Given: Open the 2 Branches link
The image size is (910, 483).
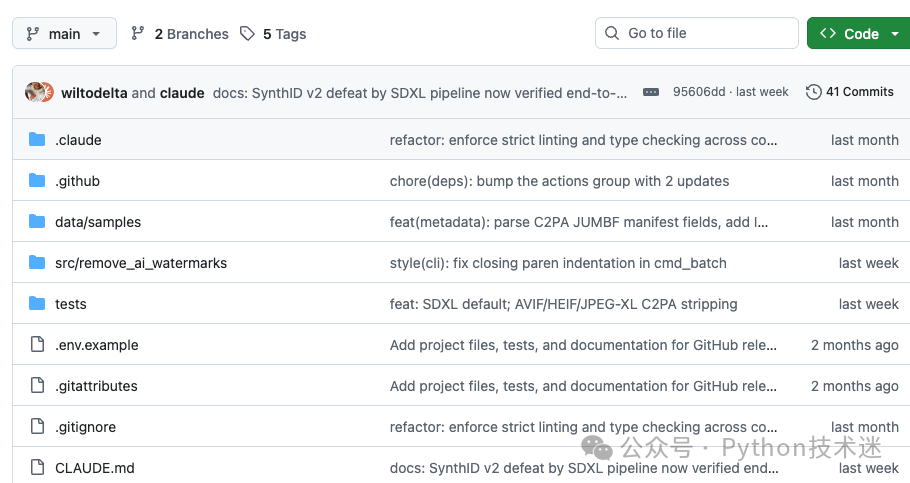Looking at the screenshot, I should [x=192, y=34].
